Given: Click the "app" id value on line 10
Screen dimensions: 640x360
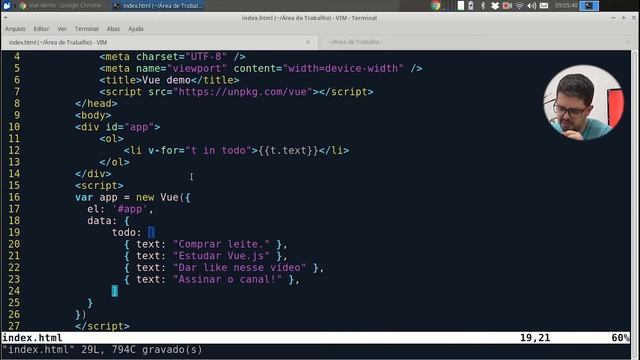Looking at the screenshot, I should [139, 127].
